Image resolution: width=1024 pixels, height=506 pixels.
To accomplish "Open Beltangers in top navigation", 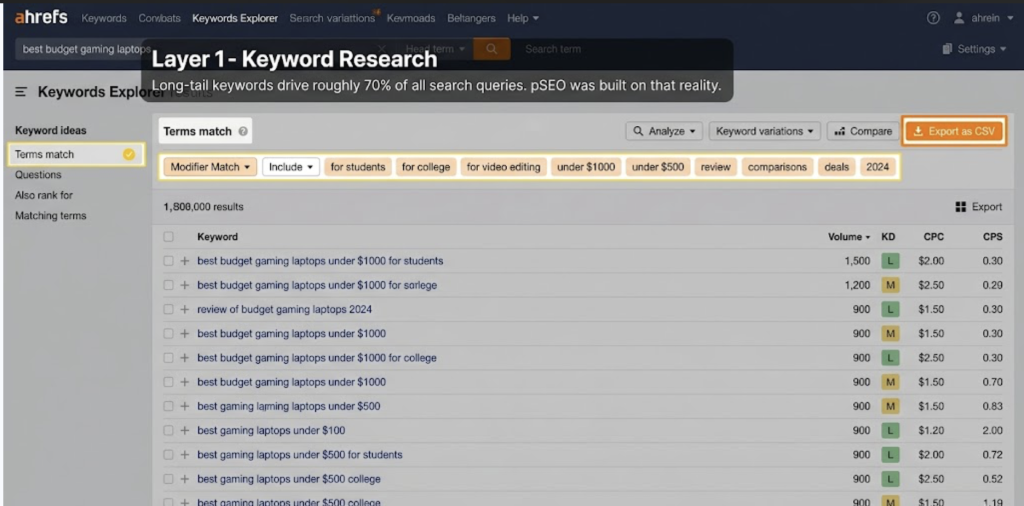I will (472, 18).
